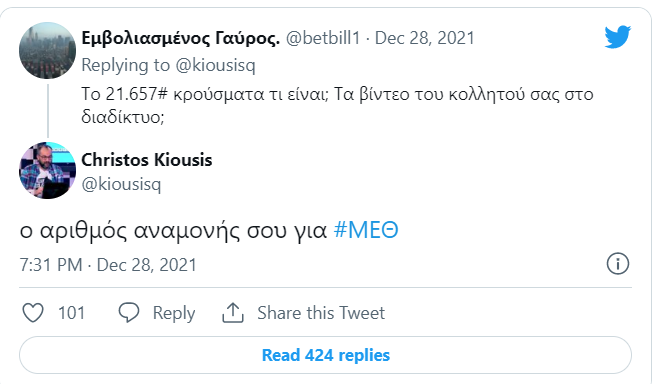This screenshot has height=384, width=666.
Task: Click the share arrow icon
Action: tap(233, 313)
